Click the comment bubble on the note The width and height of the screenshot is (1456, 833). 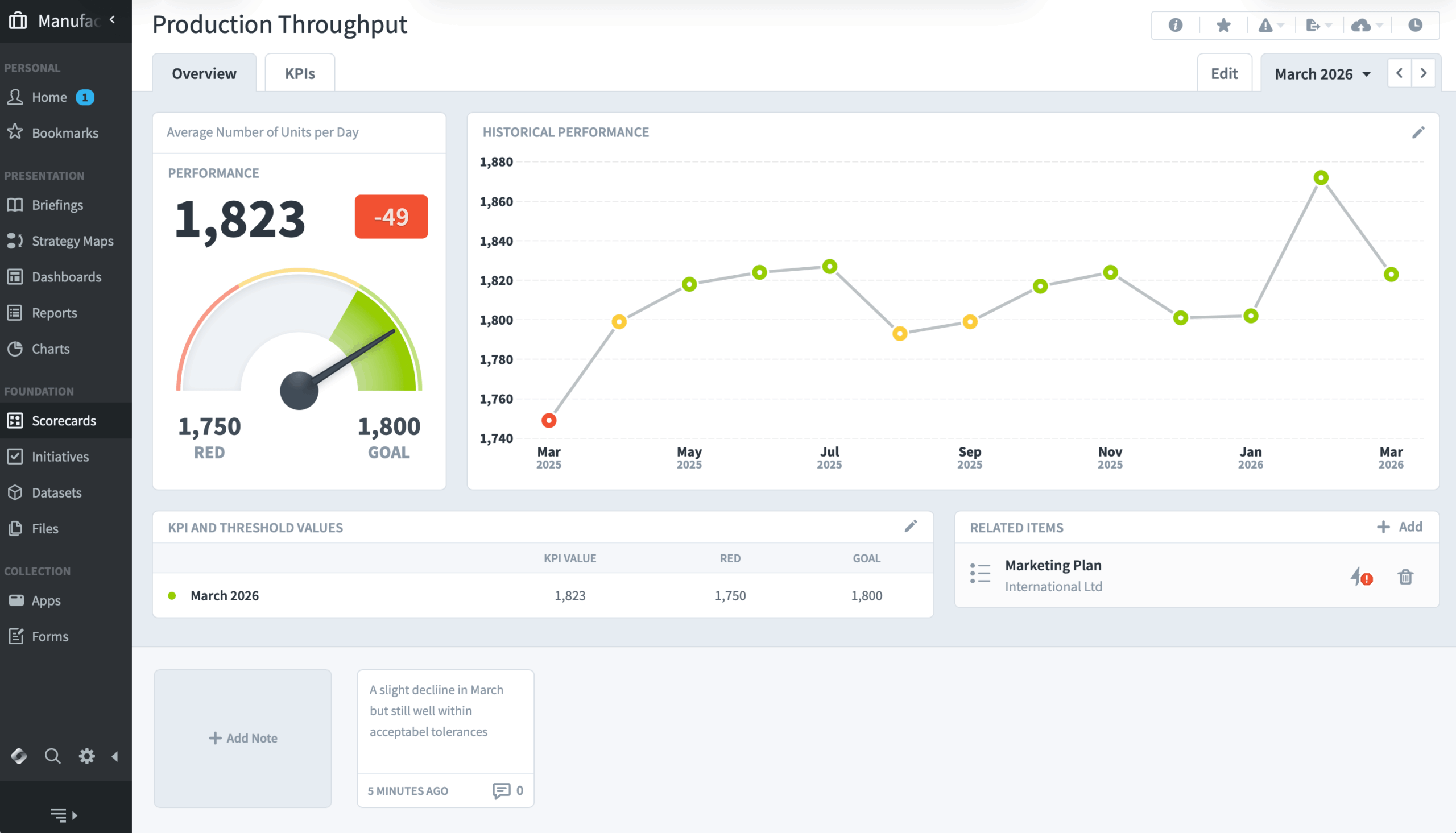coord(501,791)
